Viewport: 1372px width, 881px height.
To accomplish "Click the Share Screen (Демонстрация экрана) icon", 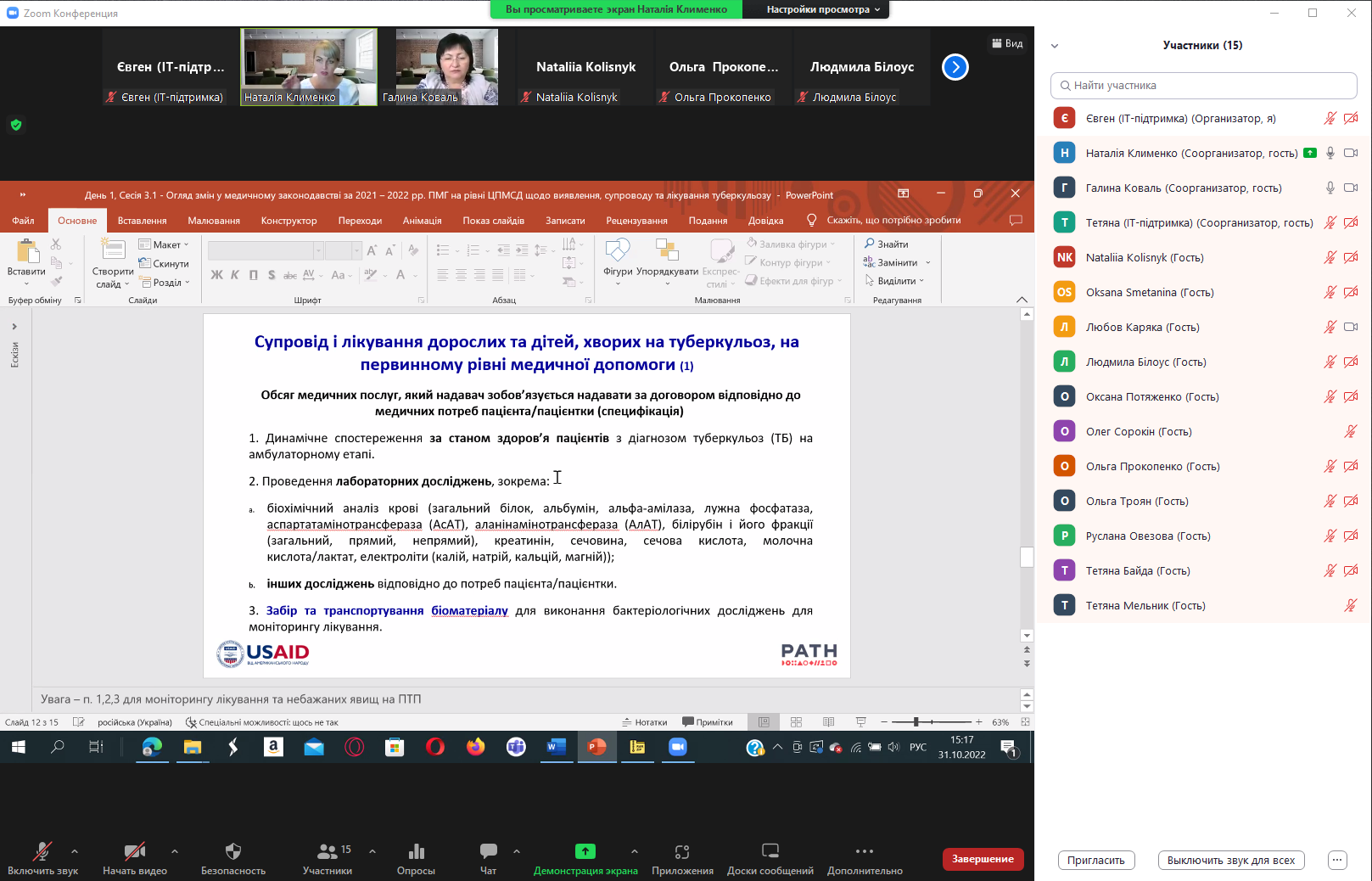I will point(585,851).
